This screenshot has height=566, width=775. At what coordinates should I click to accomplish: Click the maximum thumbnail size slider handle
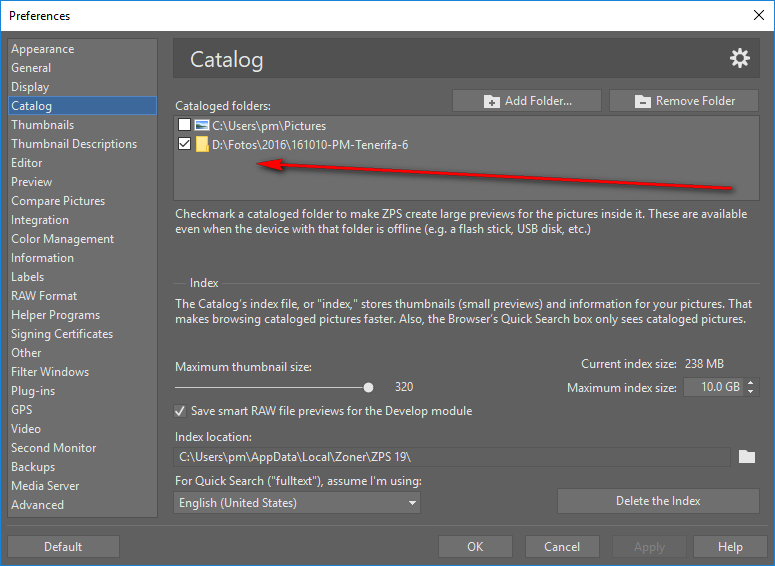368,388
